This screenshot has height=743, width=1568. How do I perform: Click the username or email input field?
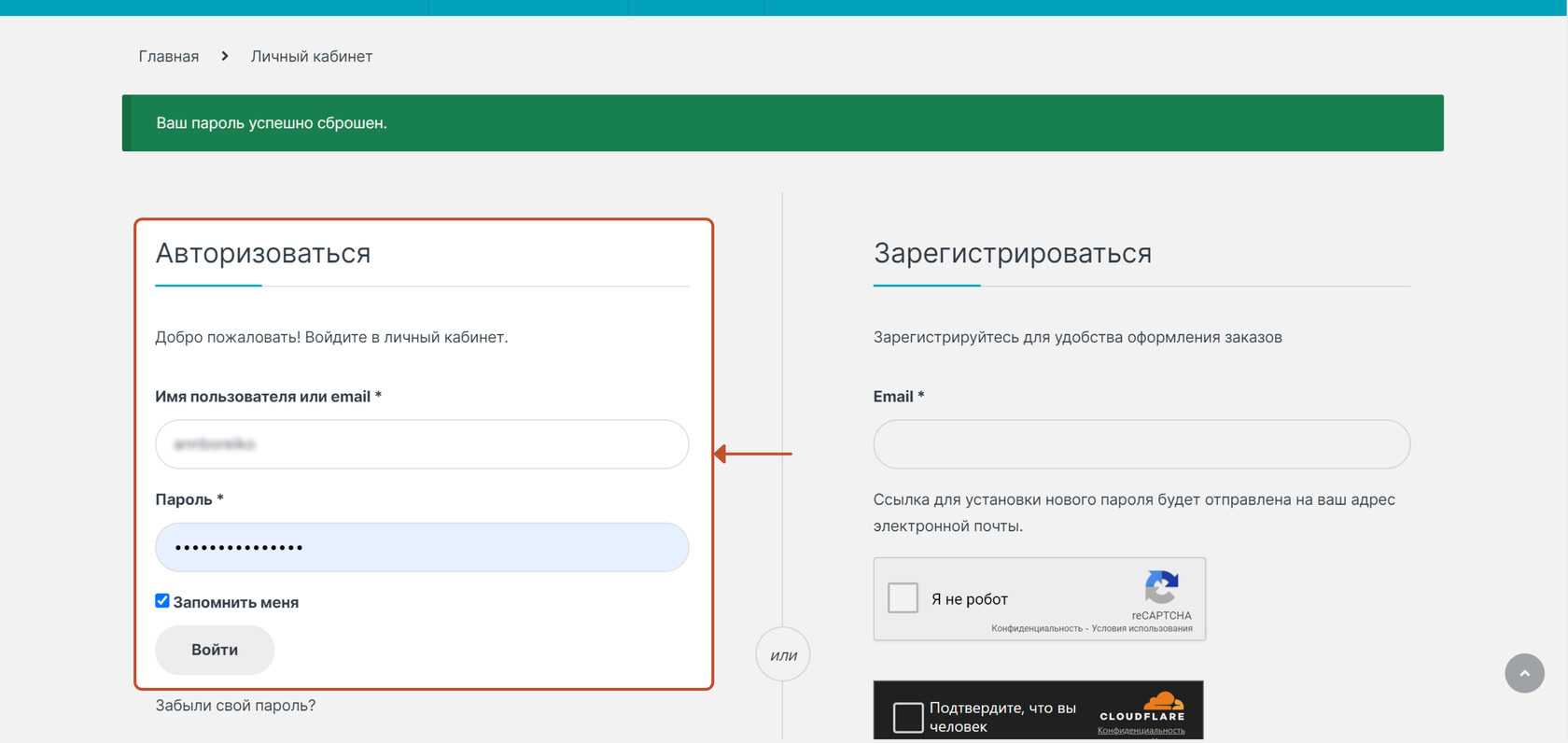click(x=422, y=444)
